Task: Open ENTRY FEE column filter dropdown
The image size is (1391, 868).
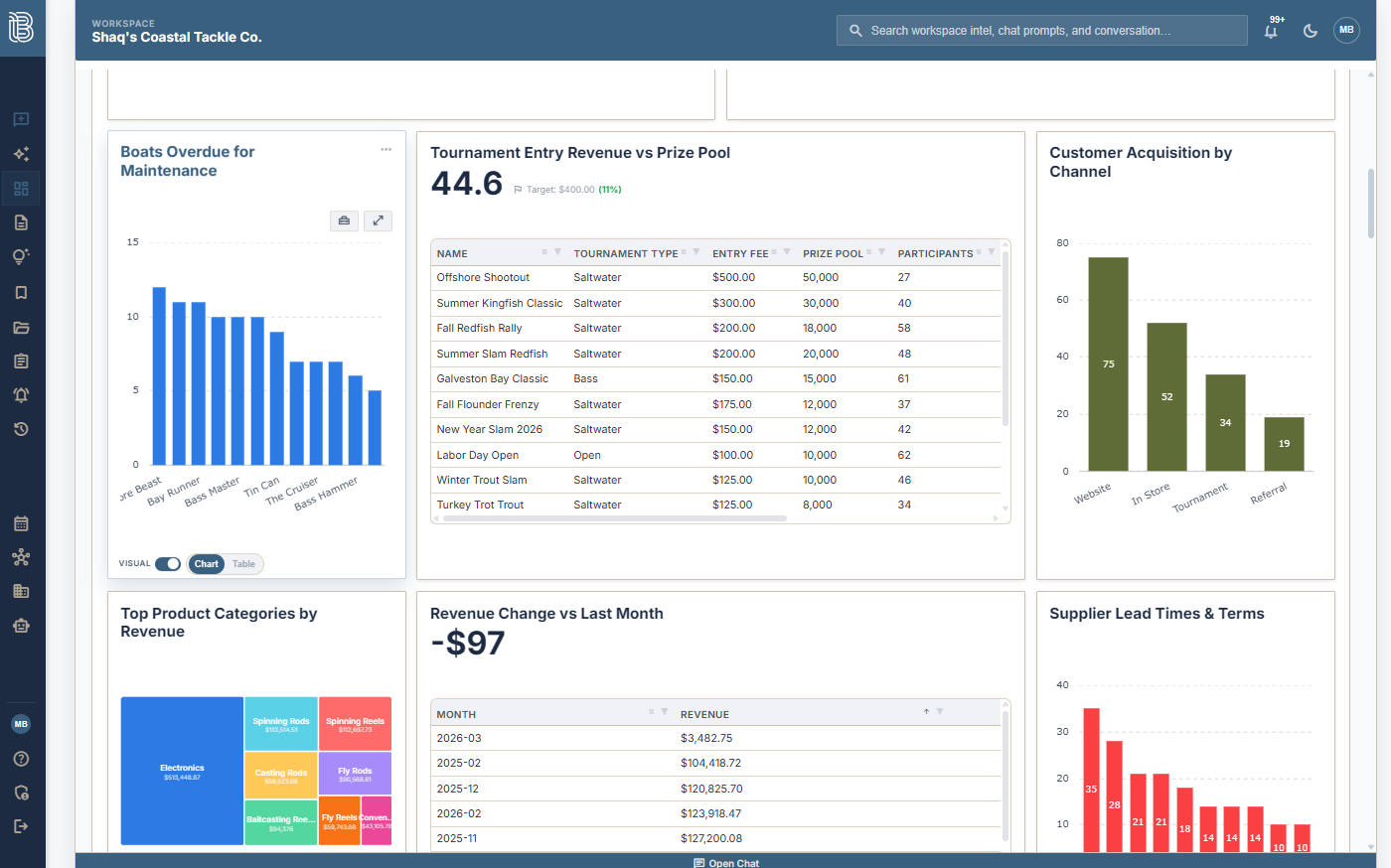Action: click(787, 252)
